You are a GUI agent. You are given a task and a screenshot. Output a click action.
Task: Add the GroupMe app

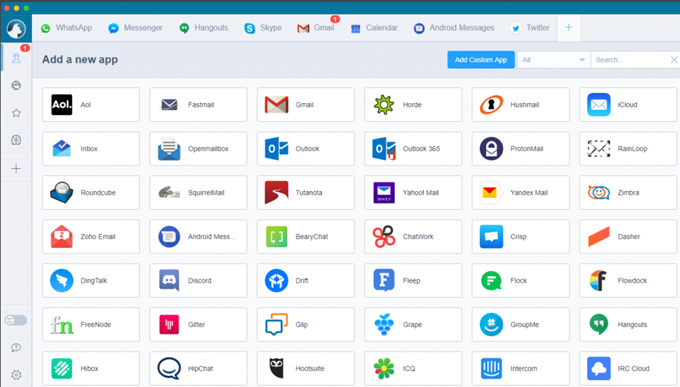tap(520, 325)
